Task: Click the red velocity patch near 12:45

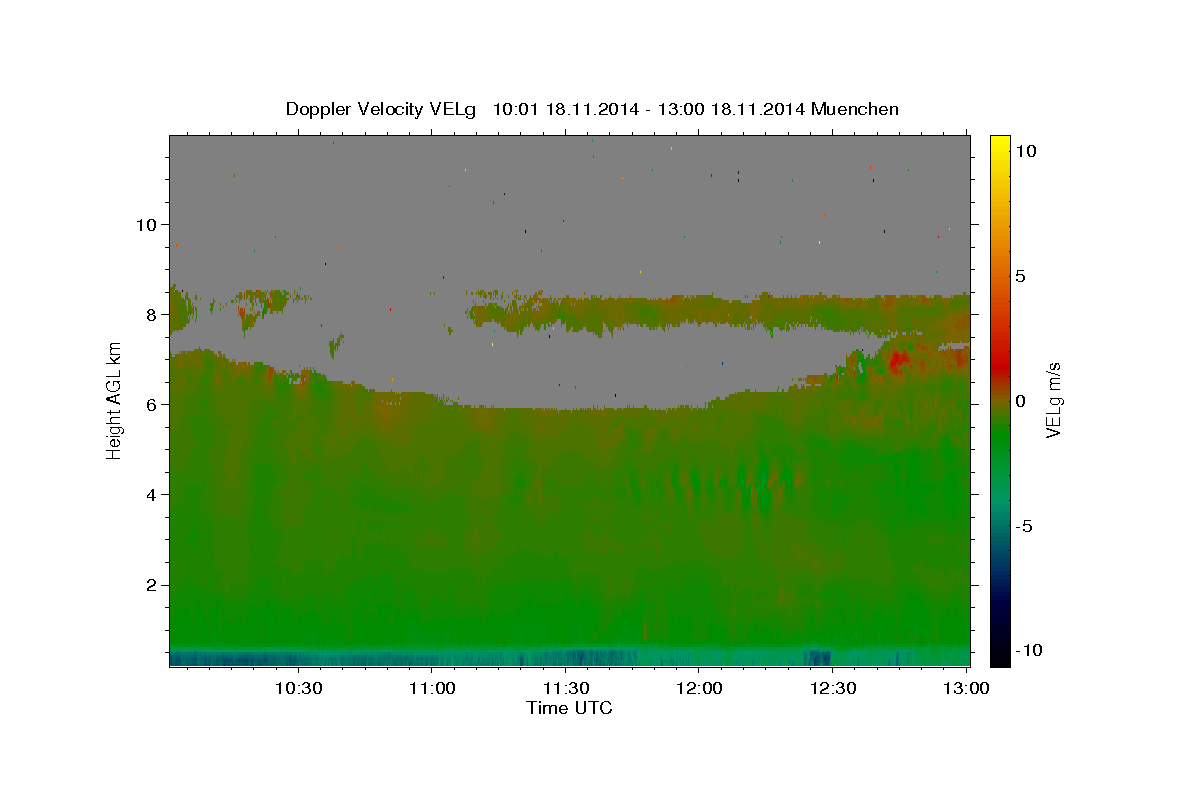Action: click(x=898, y=359)
